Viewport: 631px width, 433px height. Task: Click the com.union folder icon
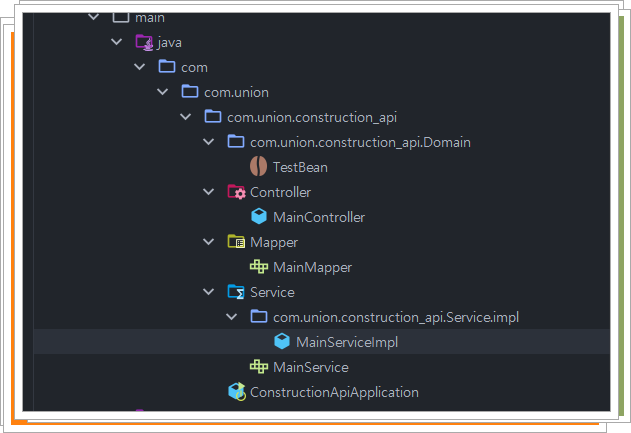(190, 91)
